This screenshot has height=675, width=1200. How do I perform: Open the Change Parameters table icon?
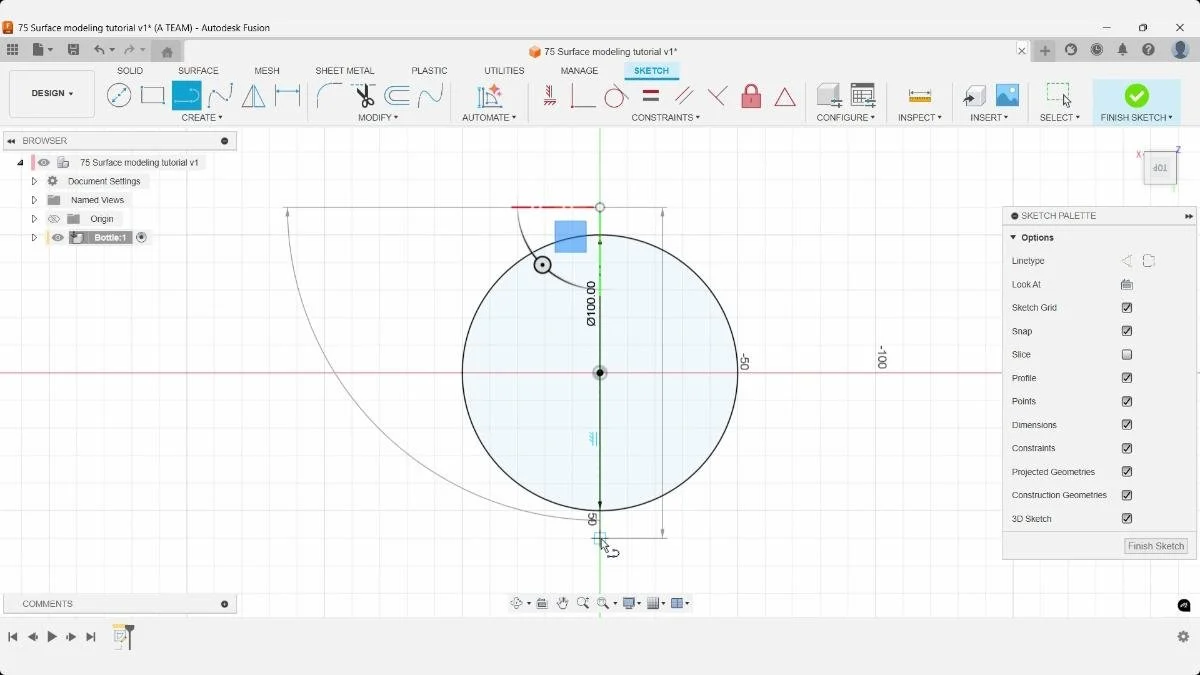(862, 95)
